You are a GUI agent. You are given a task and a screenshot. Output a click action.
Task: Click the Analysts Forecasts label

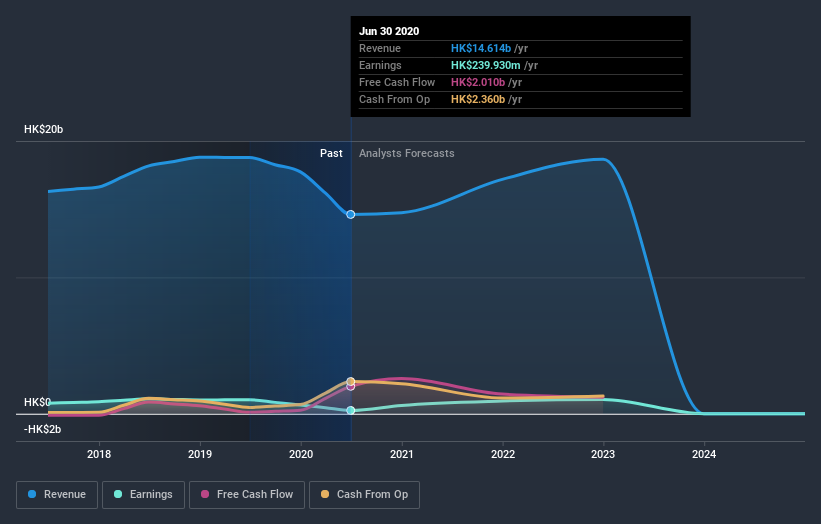pos(407,153)
